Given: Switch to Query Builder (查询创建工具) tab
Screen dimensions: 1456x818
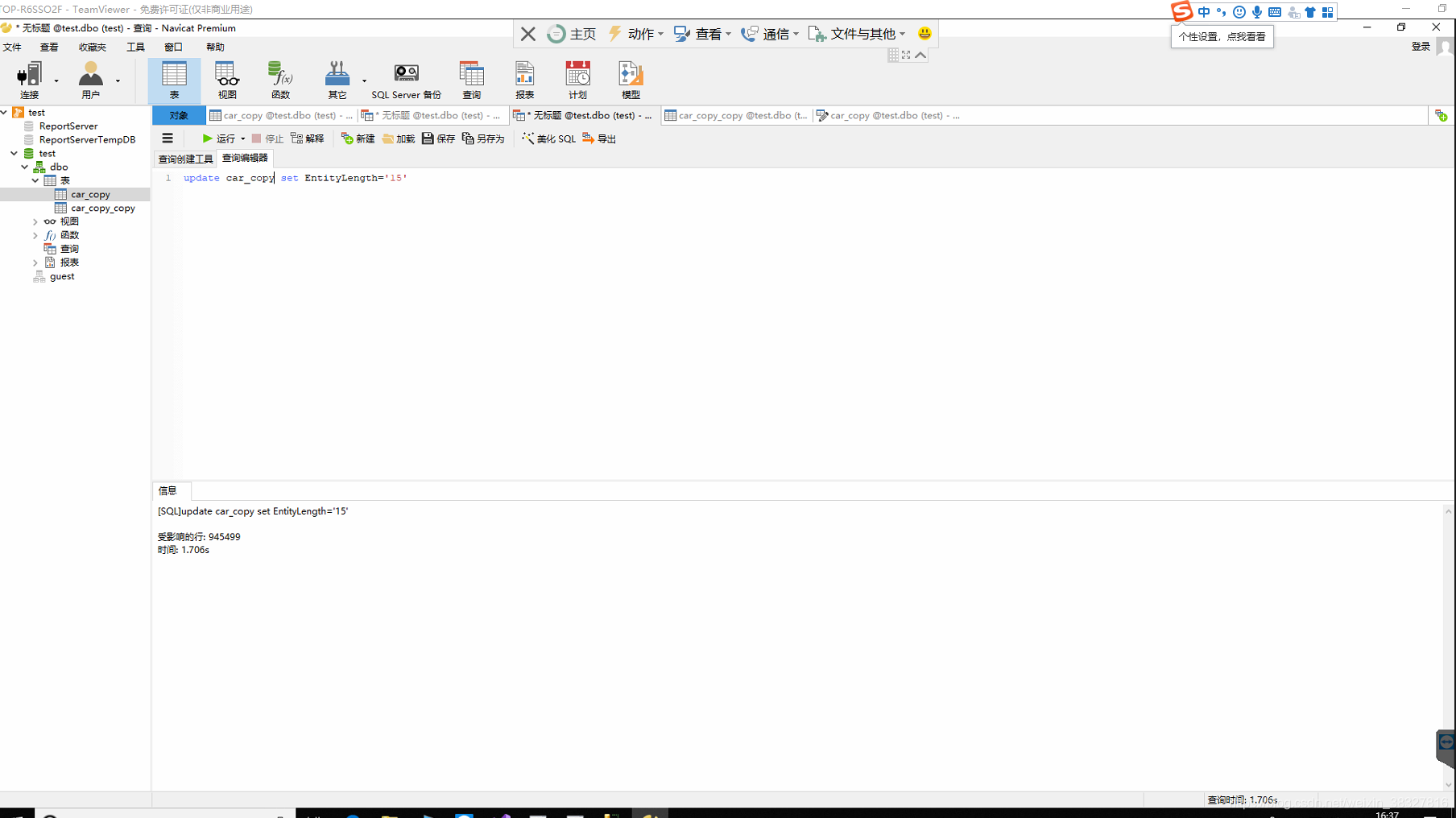Looking at the screenshot, I should click(x=185, y=159).
